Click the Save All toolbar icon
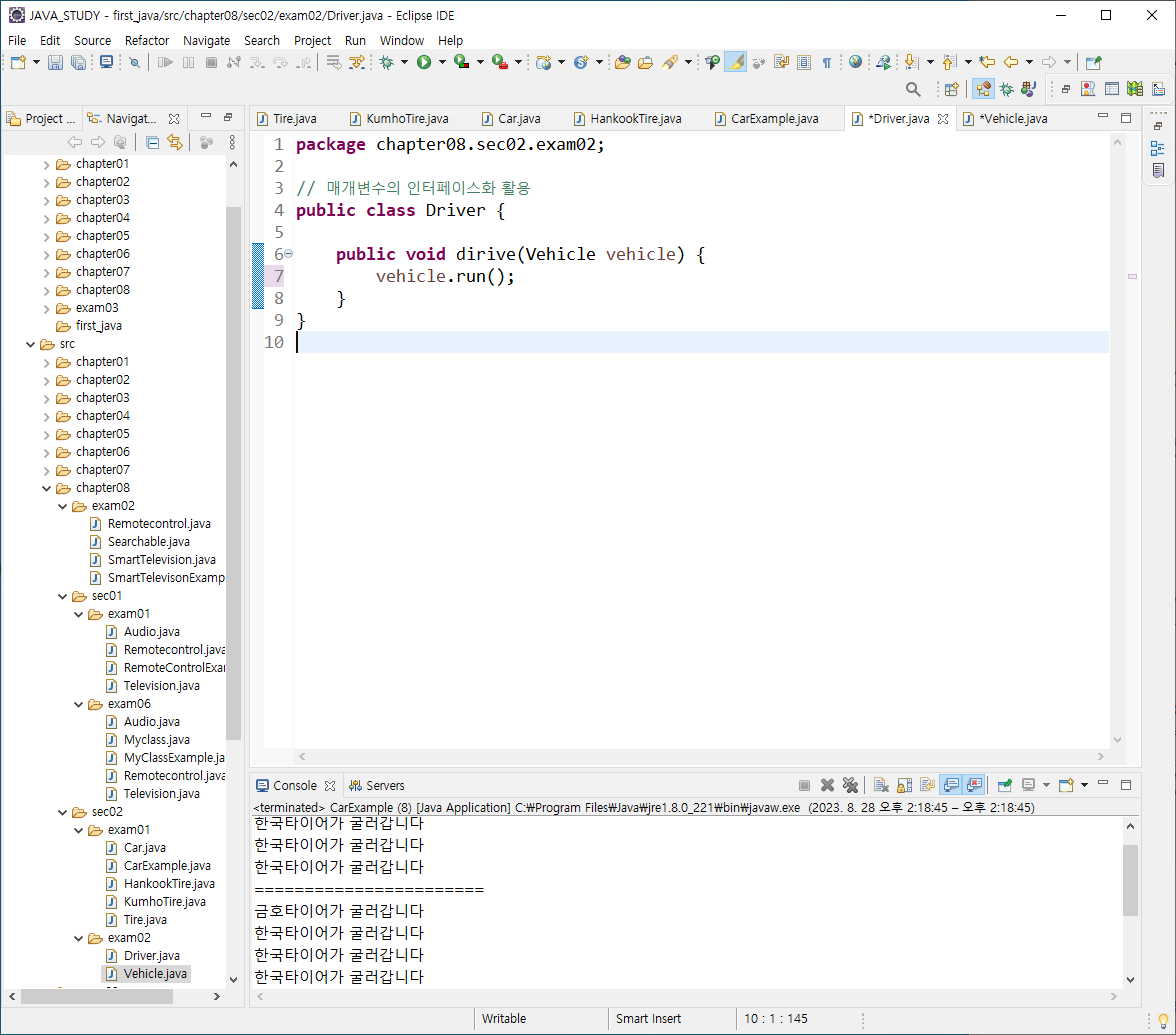 pos(78,62)
